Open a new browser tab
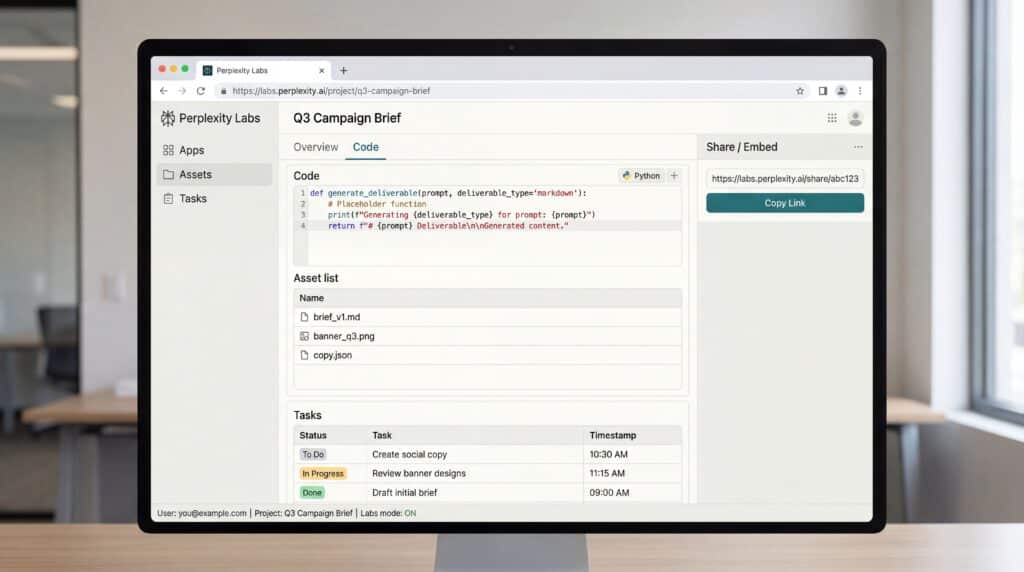This screenshot has height=572, width=1024. click(344, 71)
